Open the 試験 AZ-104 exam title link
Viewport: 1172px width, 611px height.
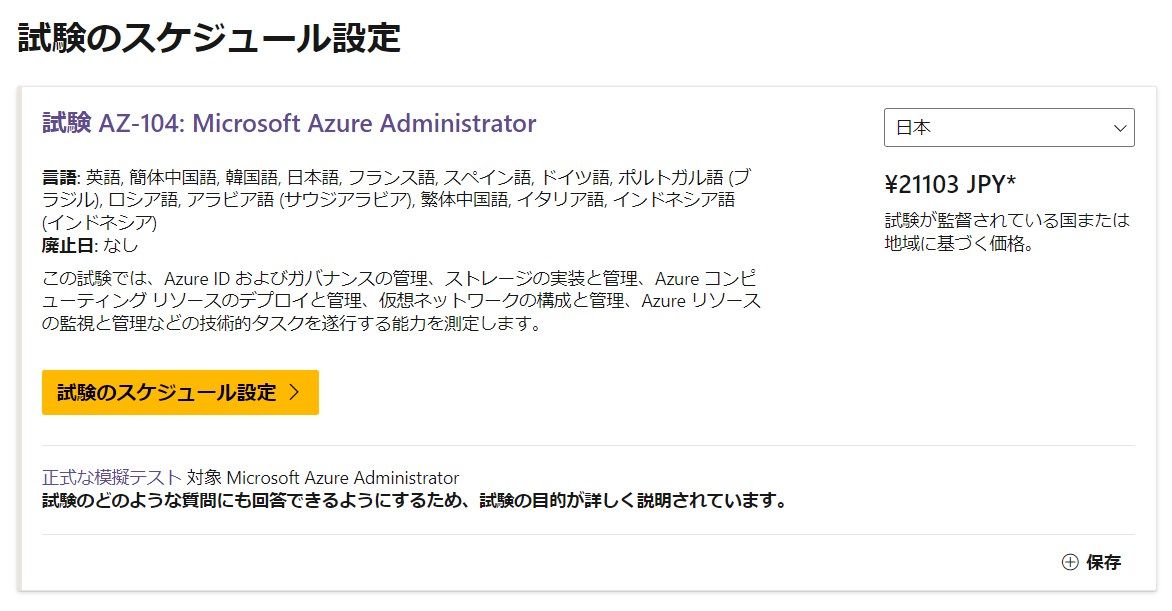point(289,124)
